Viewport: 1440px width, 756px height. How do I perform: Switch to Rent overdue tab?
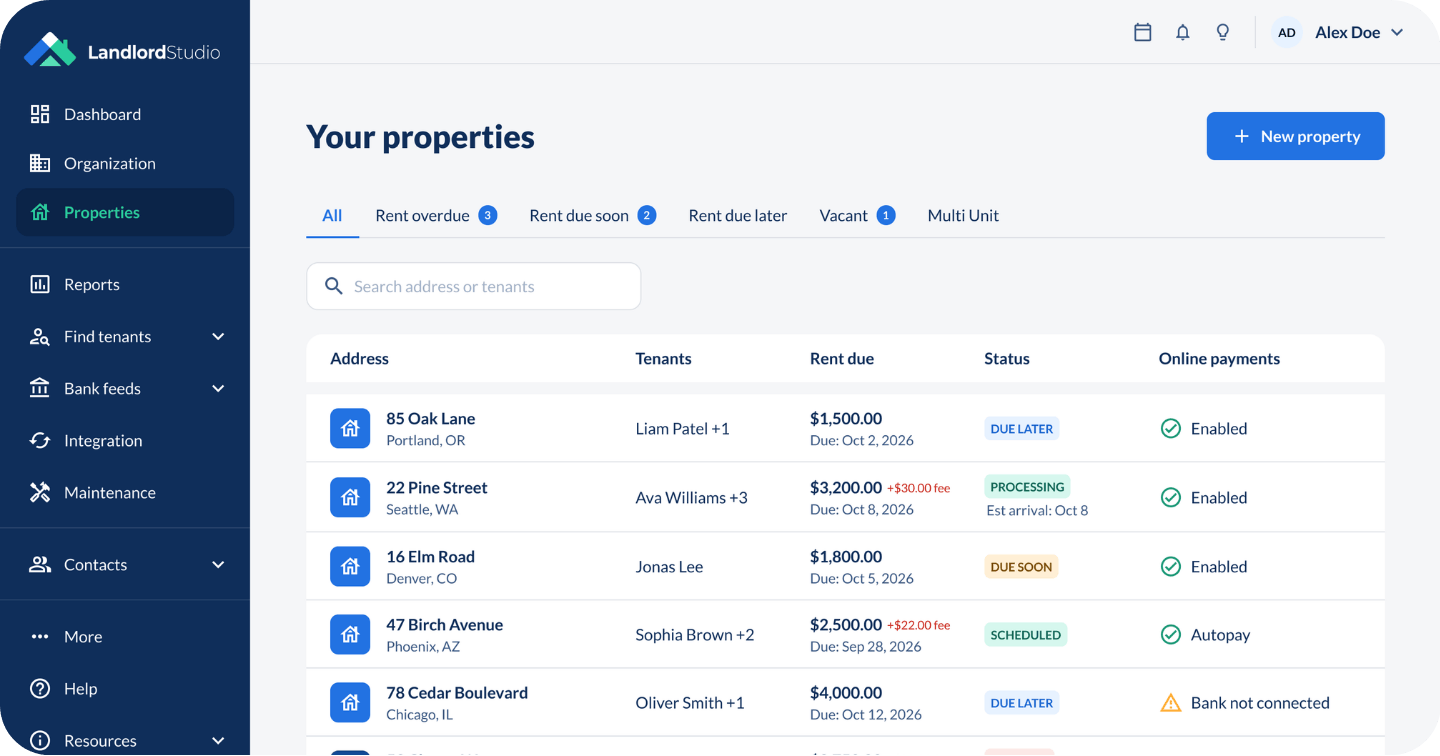(x=436, y=216)
